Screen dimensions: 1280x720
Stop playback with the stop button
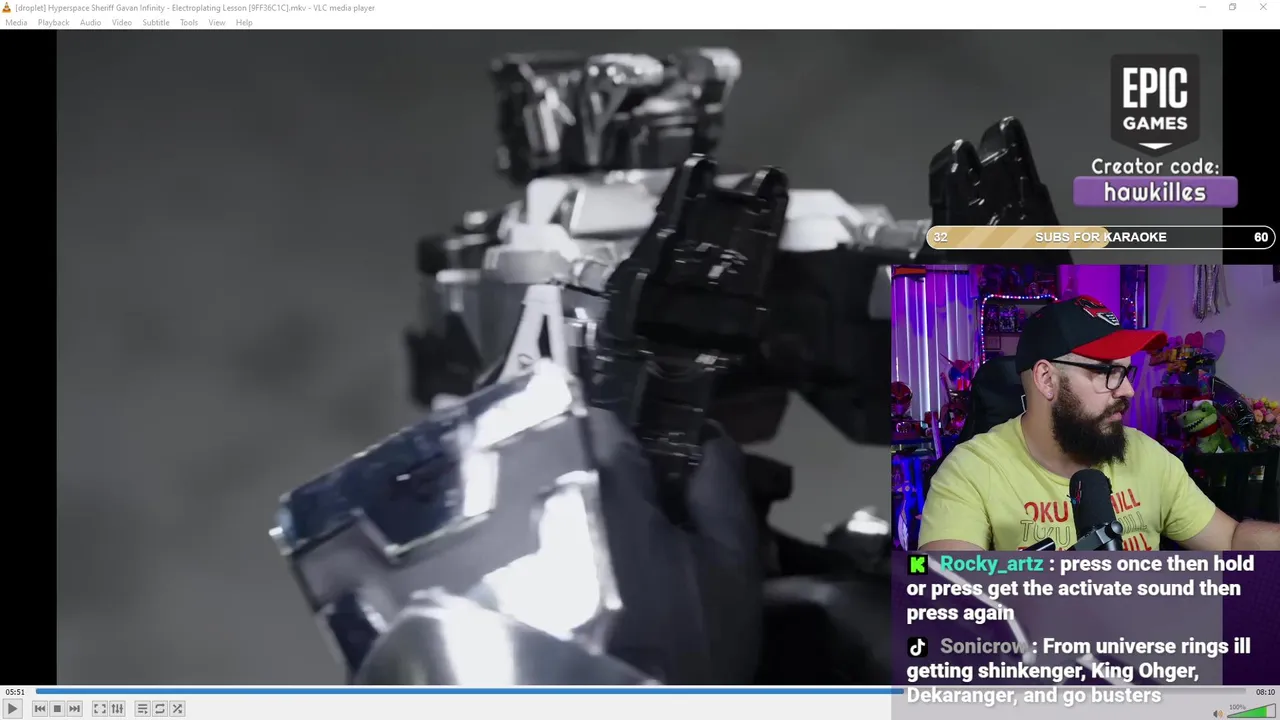pos(57,708)
